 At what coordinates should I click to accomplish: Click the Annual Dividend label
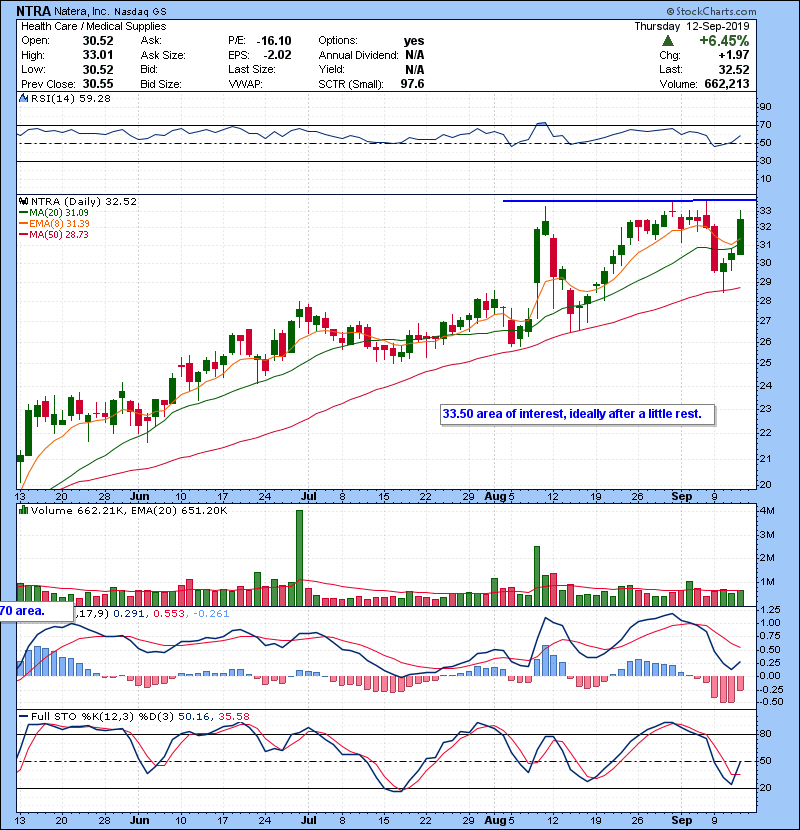[x=358, y=55]
